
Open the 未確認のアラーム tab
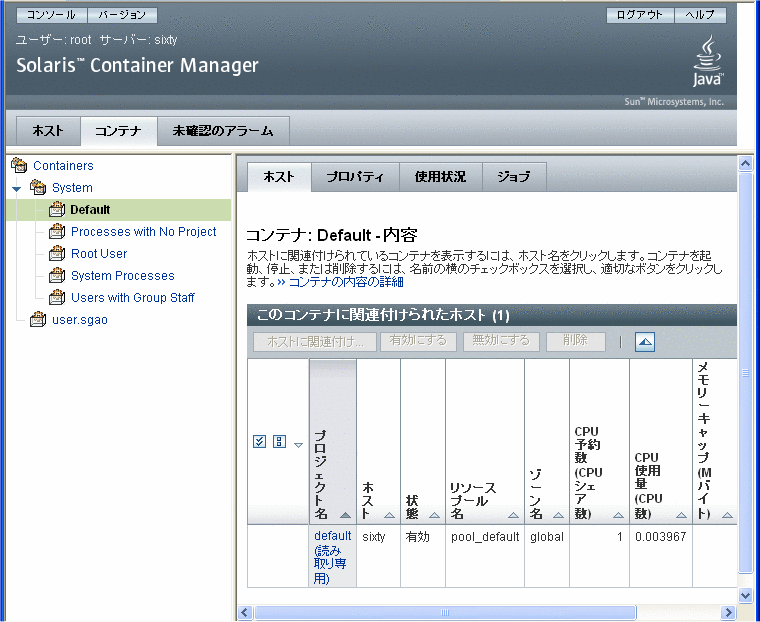click(223, 131)
